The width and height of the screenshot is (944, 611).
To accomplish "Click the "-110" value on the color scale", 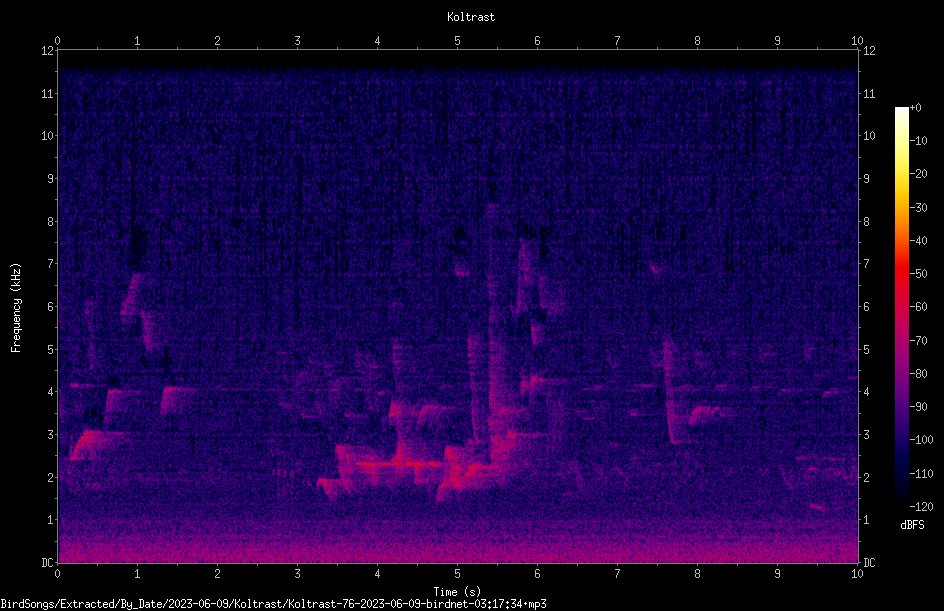I will click(x=921, y=474).
